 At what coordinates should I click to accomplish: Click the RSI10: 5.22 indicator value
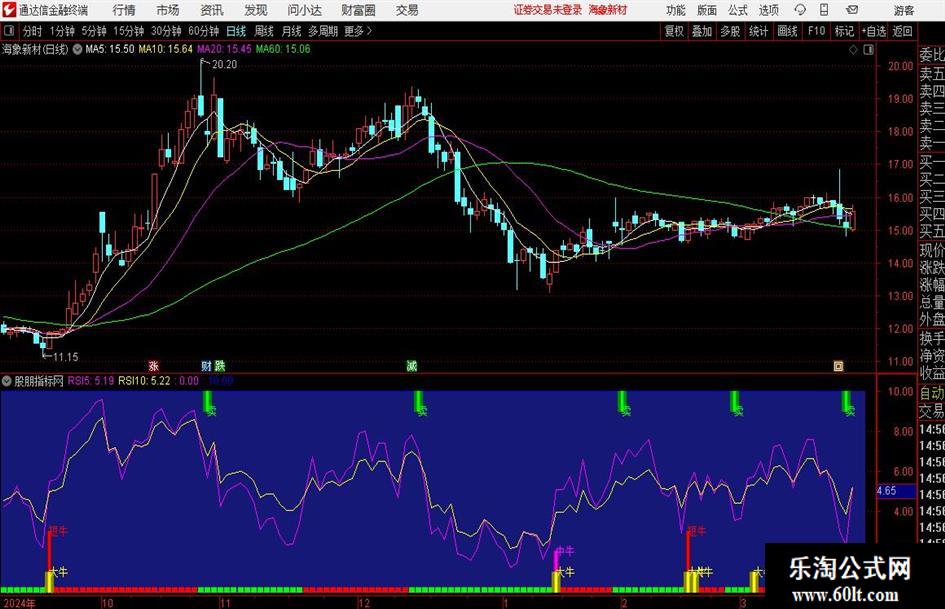coord(144,380)
